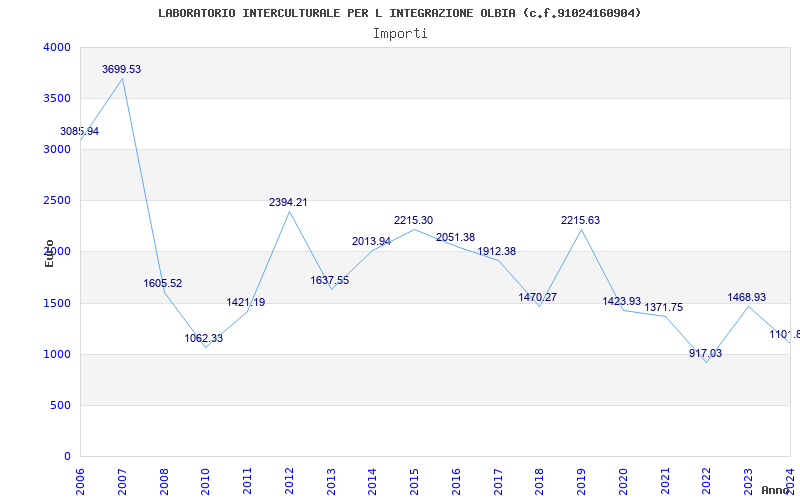Click the Importi chart subtitle
Image resolution: width=800 pixels, height=500 pixels.
click(400, 34)
